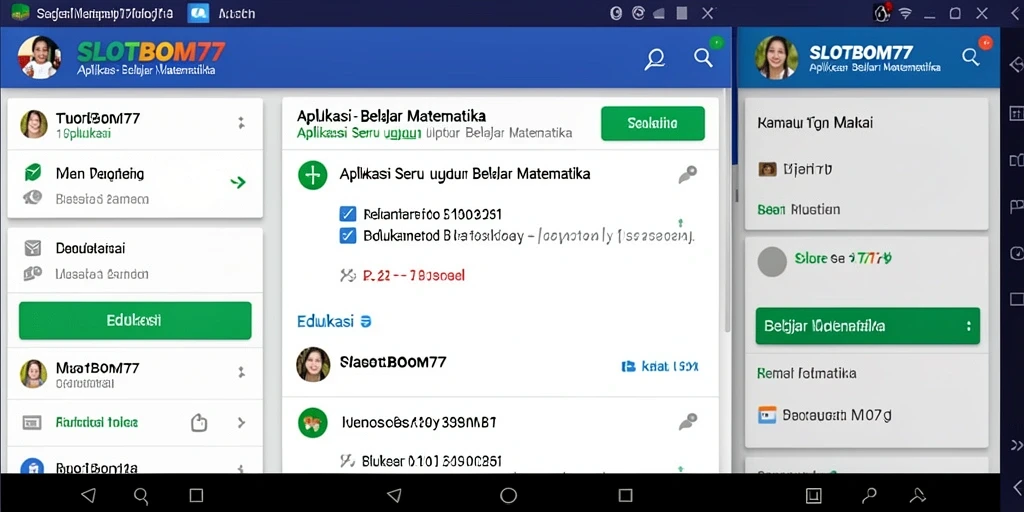Open options dots on TuorlBOM77 row
The height and width of the screenshot is (512, 1024).
(241, 122)
